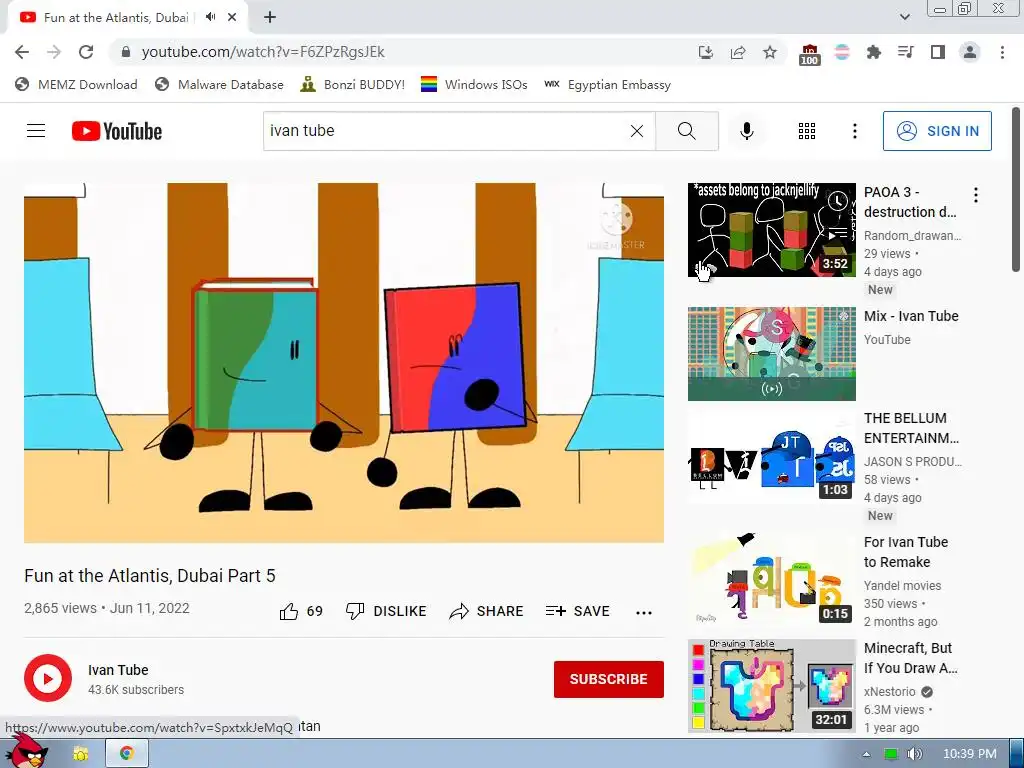
Task: Like the video with thumbs up
Action: pos(301,611)
